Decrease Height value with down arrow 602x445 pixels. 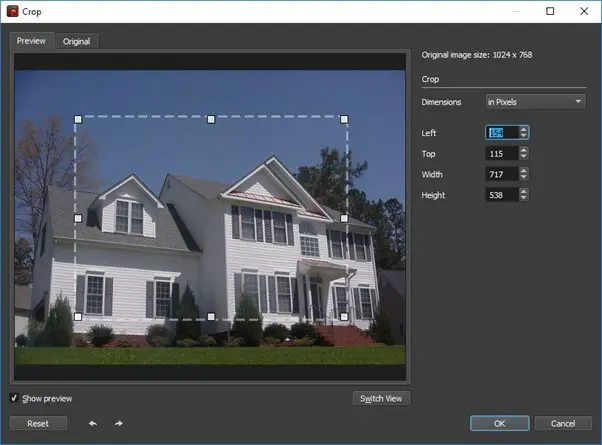(x=524, y=198)
